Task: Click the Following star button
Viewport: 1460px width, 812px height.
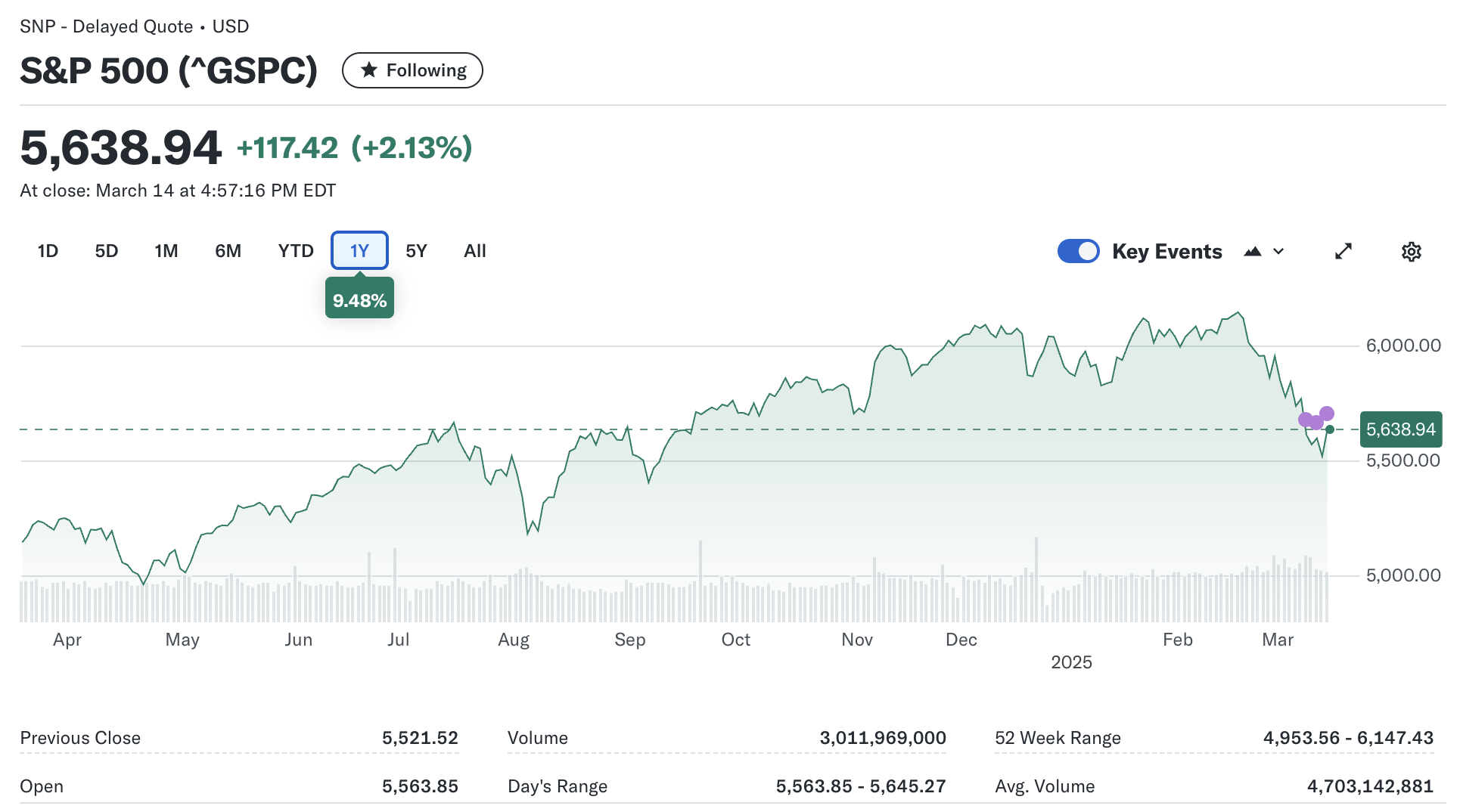Action: click(x=412, y=70)
